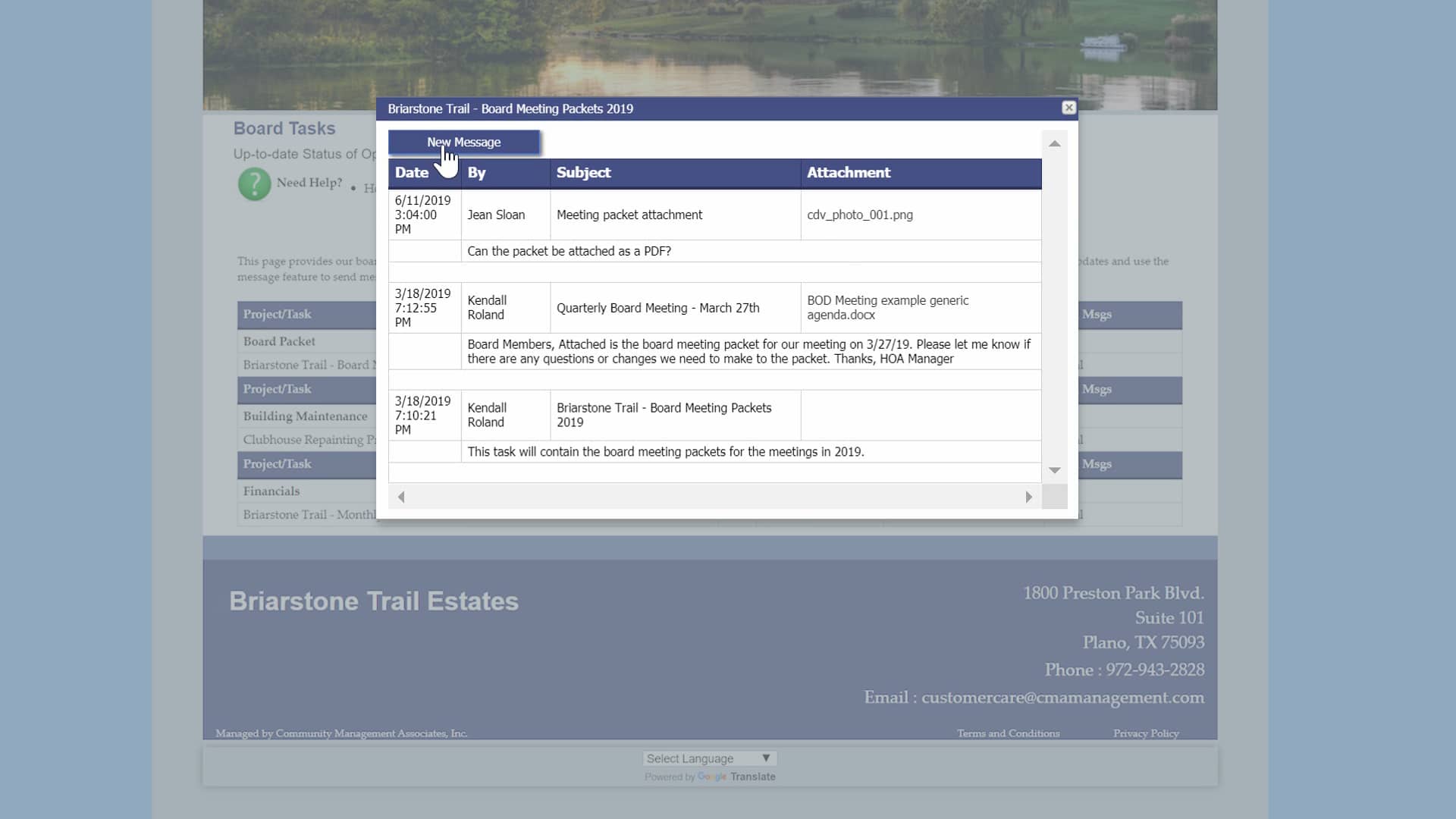1456x819 pixels.
Task: Open the BOD Meeting agenda.docx attachment
Action: [x=887, y=308]
